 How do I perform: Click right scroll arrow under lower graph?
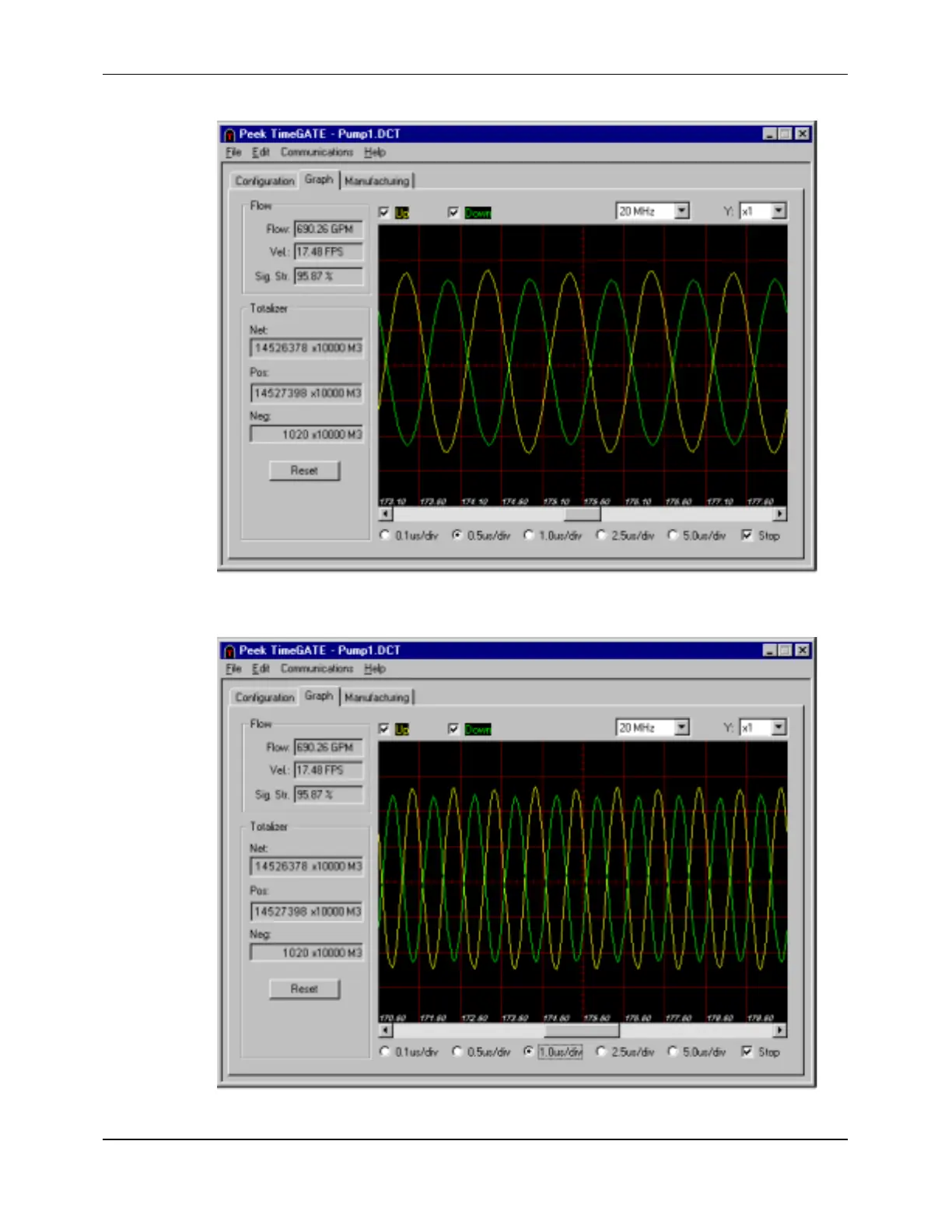779,1031
